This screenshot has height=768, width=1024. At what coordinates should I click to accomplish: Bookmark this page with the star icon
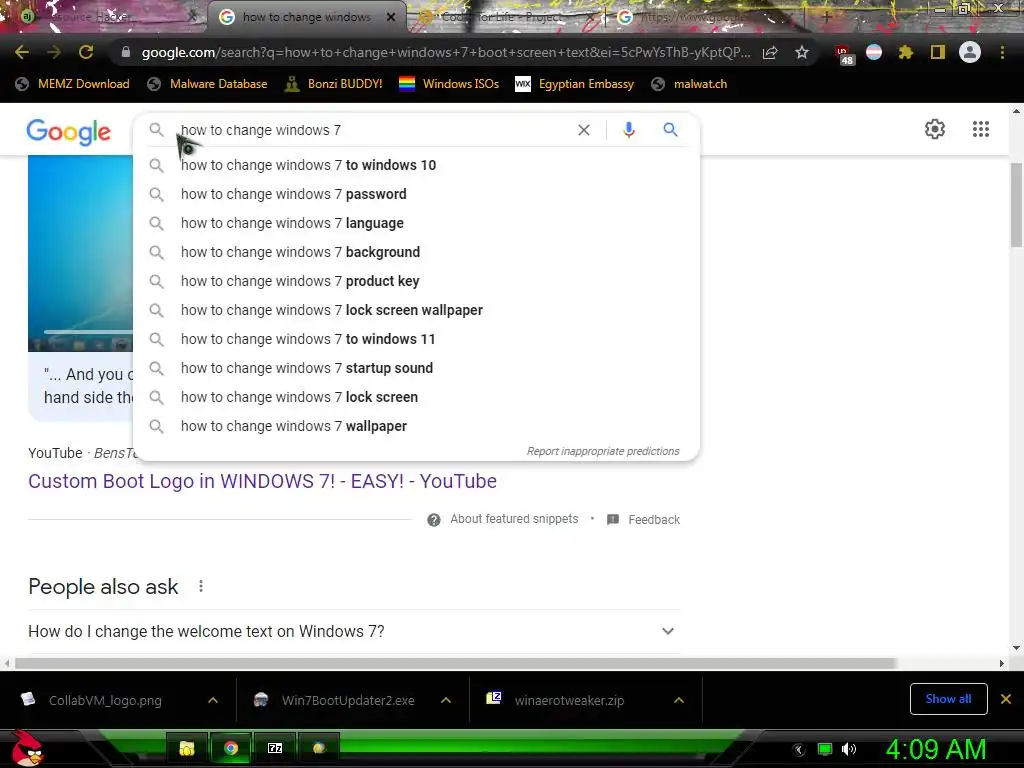[802, 52]
